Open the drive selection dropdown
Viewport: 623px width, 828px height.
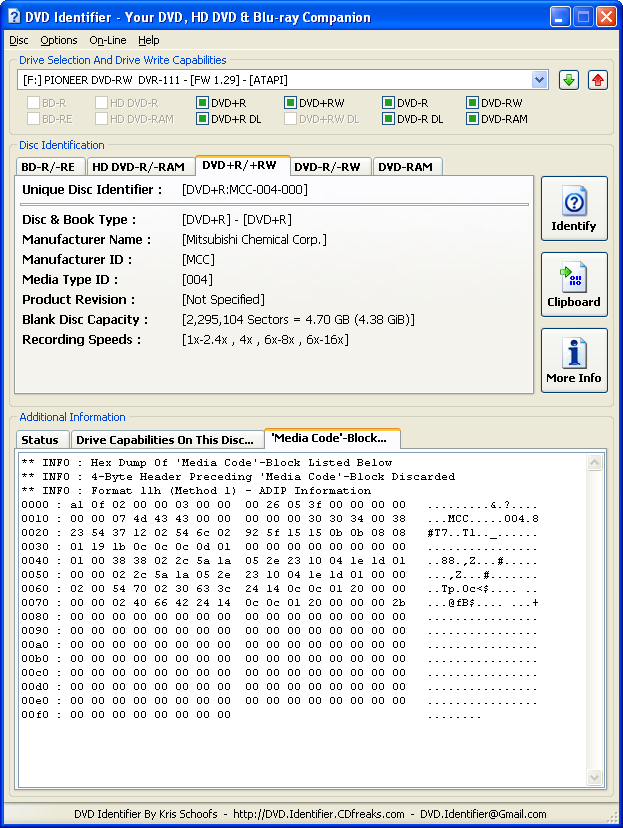[x=539, y=80]
